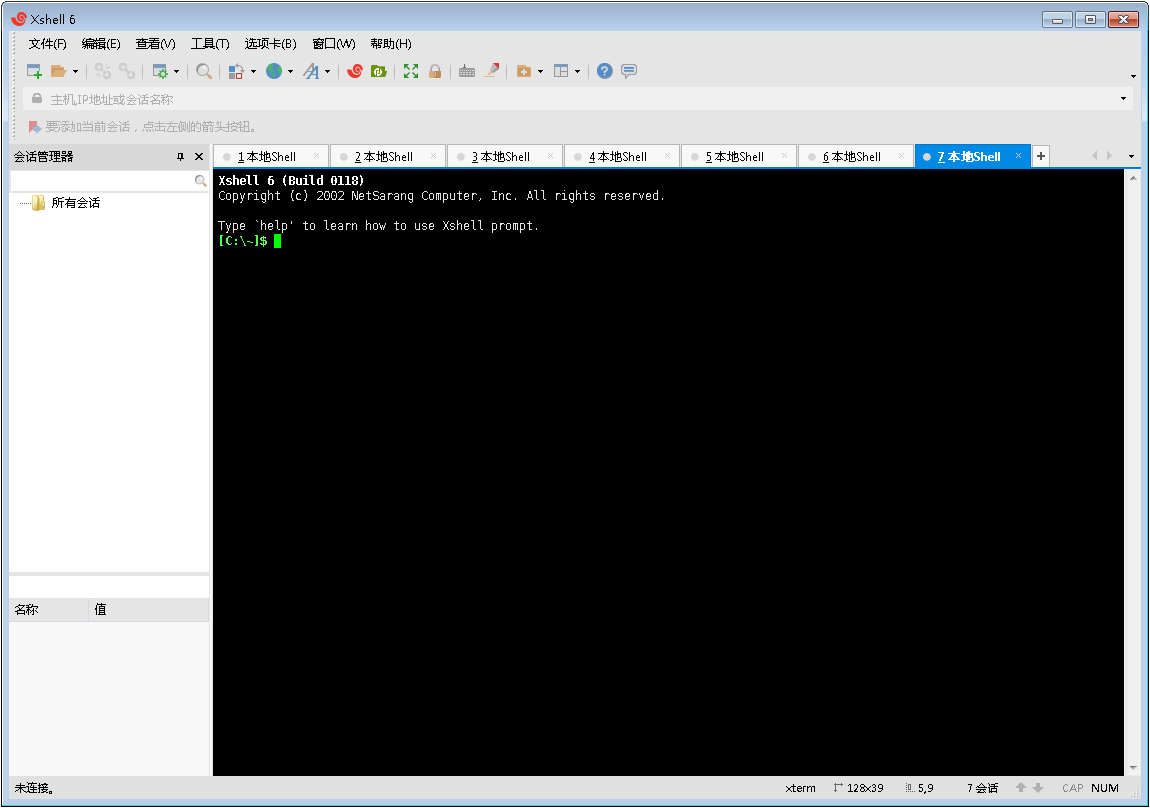Open the 选项卡(B) menu
Image resolution: width=1150 pixels, height=808 pixels.
click(x=271, y=44)
